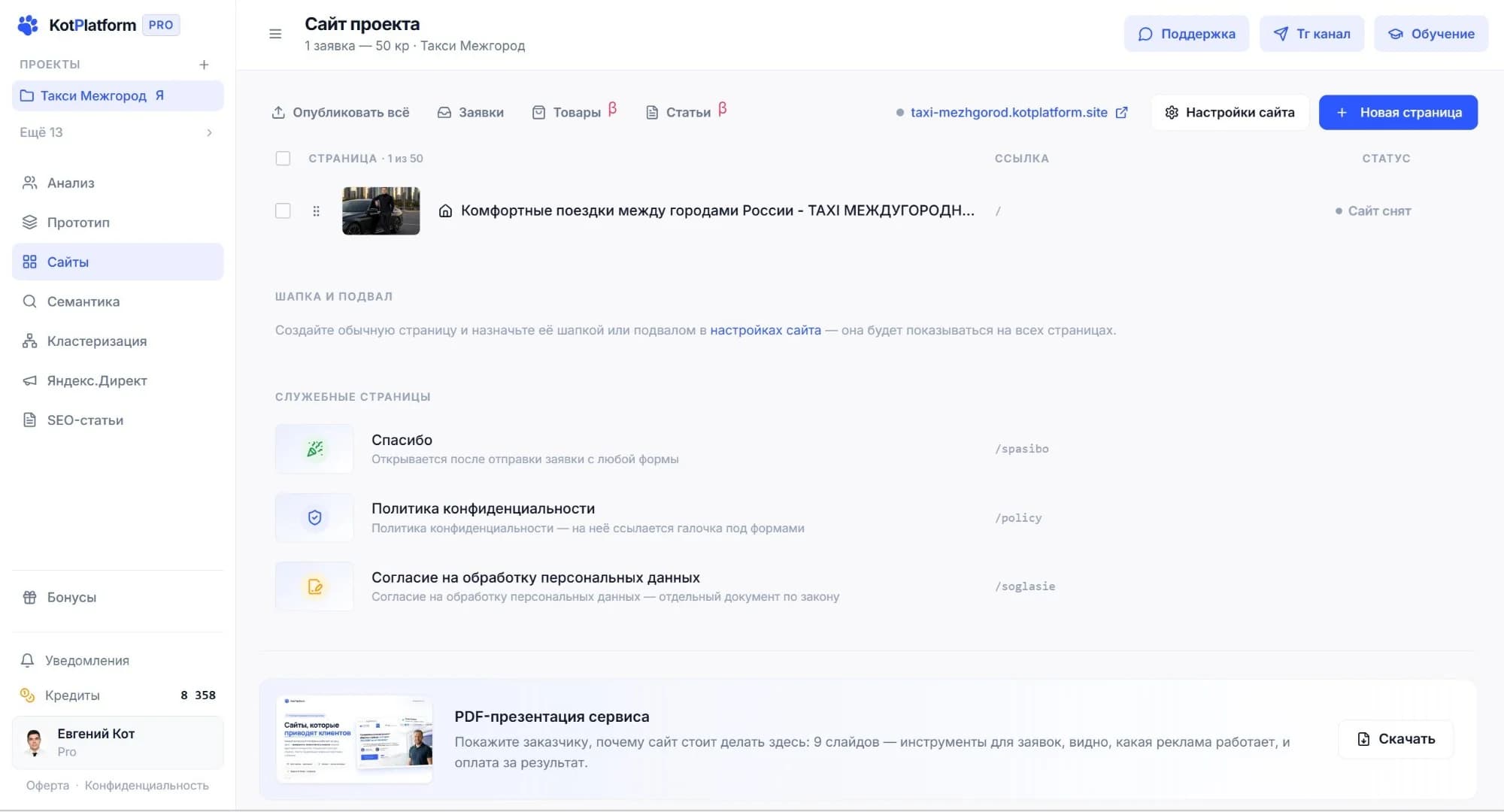Go to Сайты section

(x=117, y=262)
